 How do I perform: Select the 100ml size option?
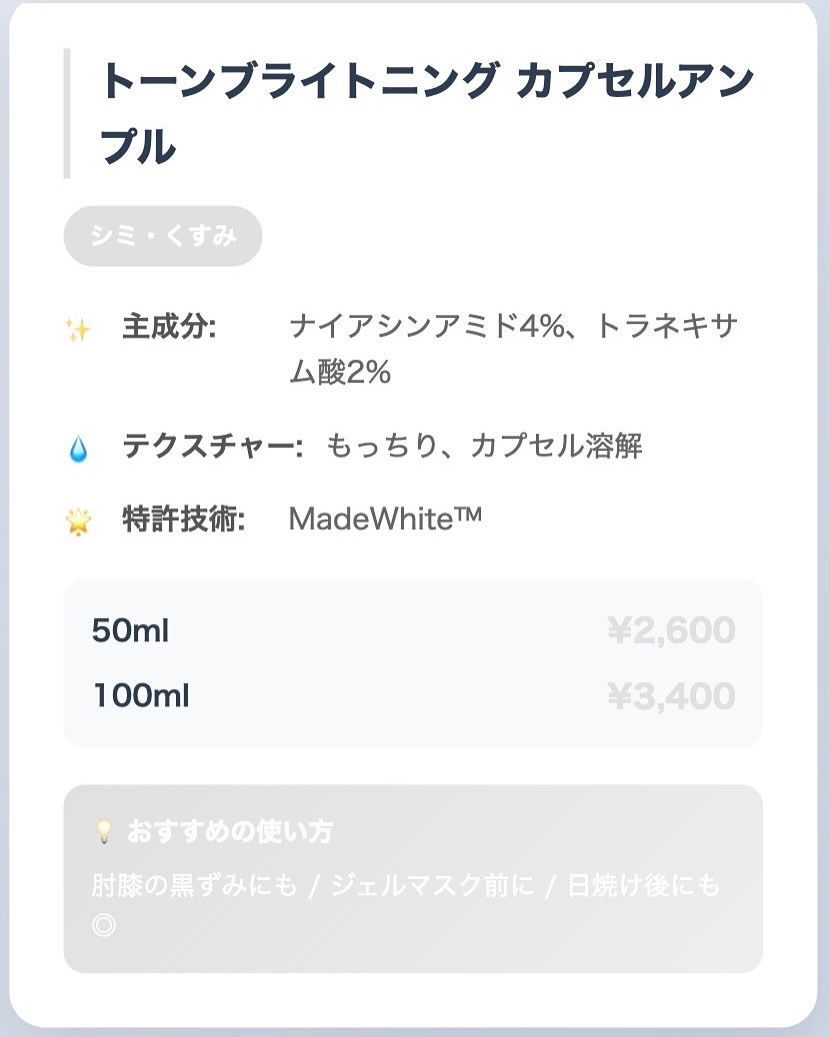(x=141, y=695)
